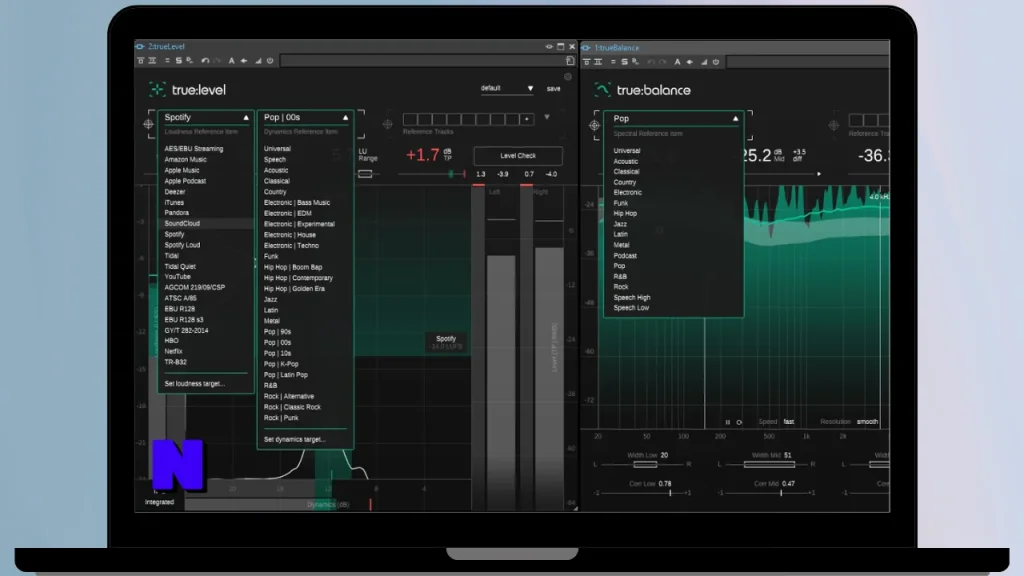Collapse the Spotify loudness reference dropdown

(x=246, y=118)
